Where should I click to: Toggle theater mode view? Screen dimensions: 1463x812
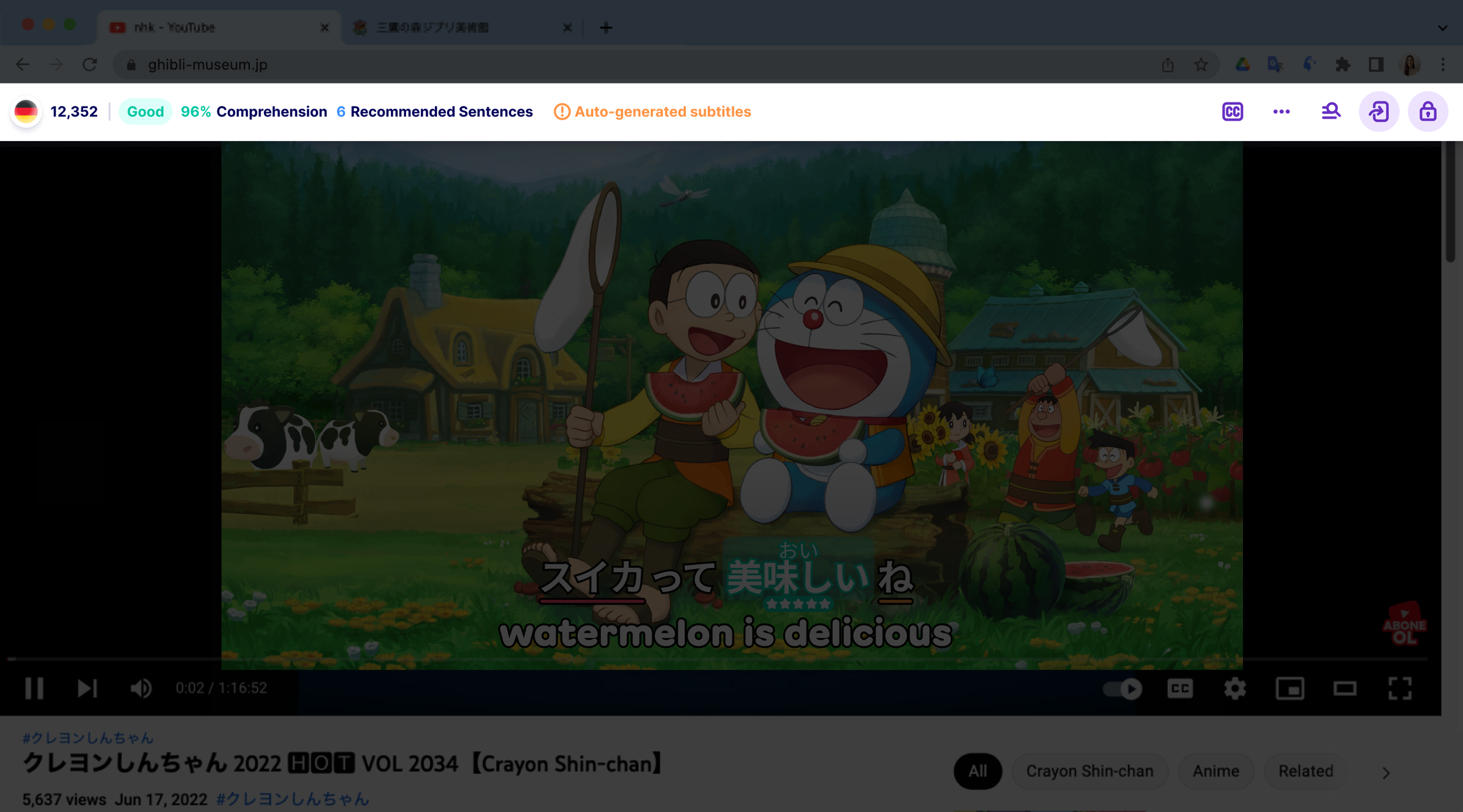tap(1344, 689)
